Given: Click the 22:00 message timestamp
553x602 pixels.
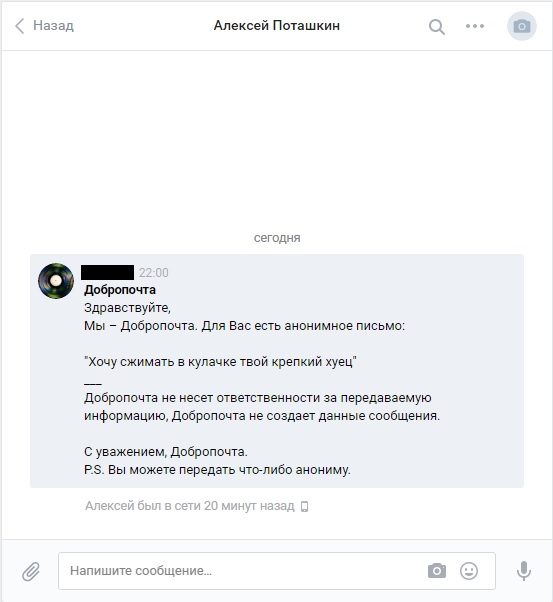Looking at the screenshot, I should [154, 273].
